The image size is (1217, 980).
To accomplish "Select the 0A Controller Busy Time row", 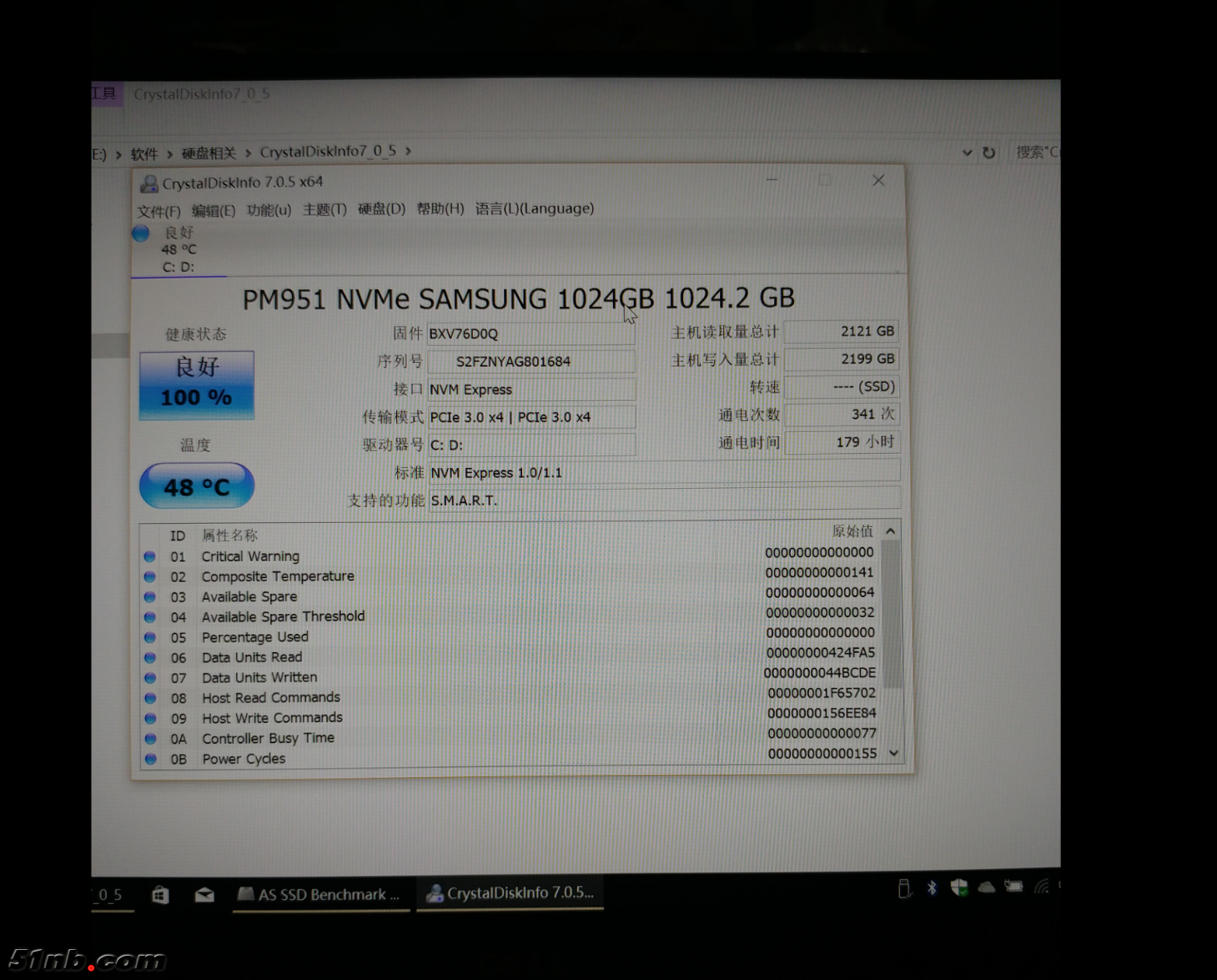I will click(510, 737).
